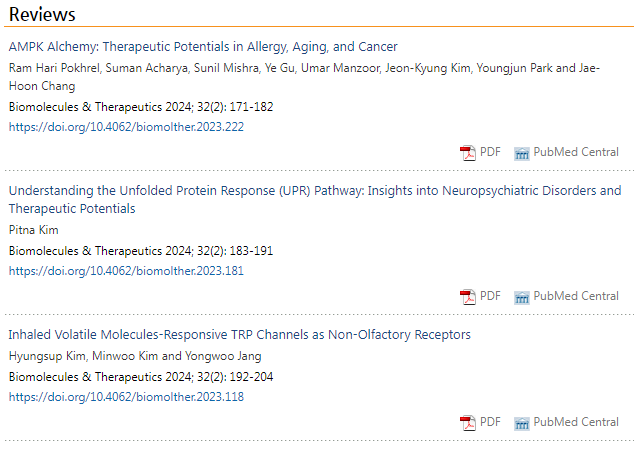Follow DOI link ending in 2023.222
This screenshot has width=641, height=454.
pyautogui.click(x=126, y=127)
